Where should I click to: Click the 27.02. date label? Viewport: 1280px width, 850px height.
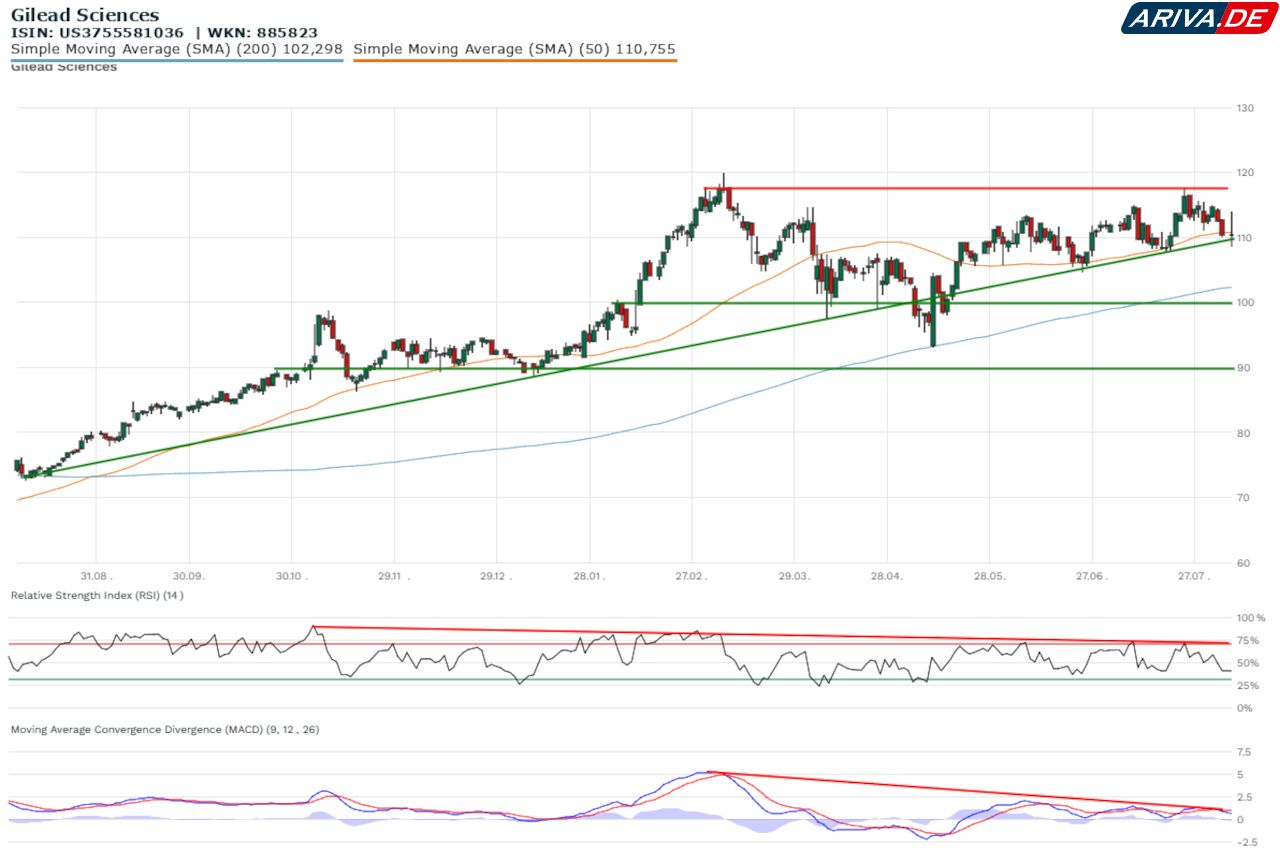pos(692,576)
